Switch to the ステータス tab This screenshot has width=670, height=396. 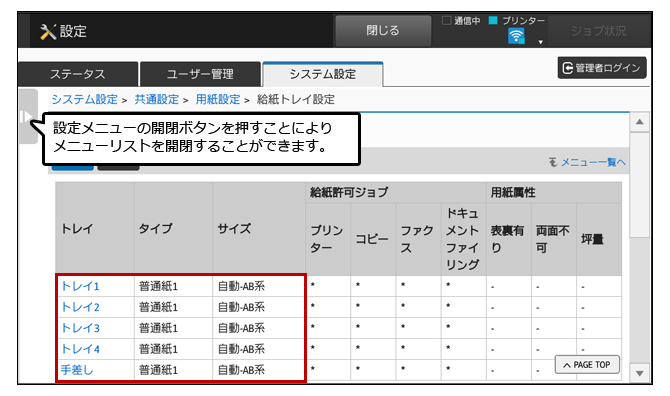click(x=78, y=74)
